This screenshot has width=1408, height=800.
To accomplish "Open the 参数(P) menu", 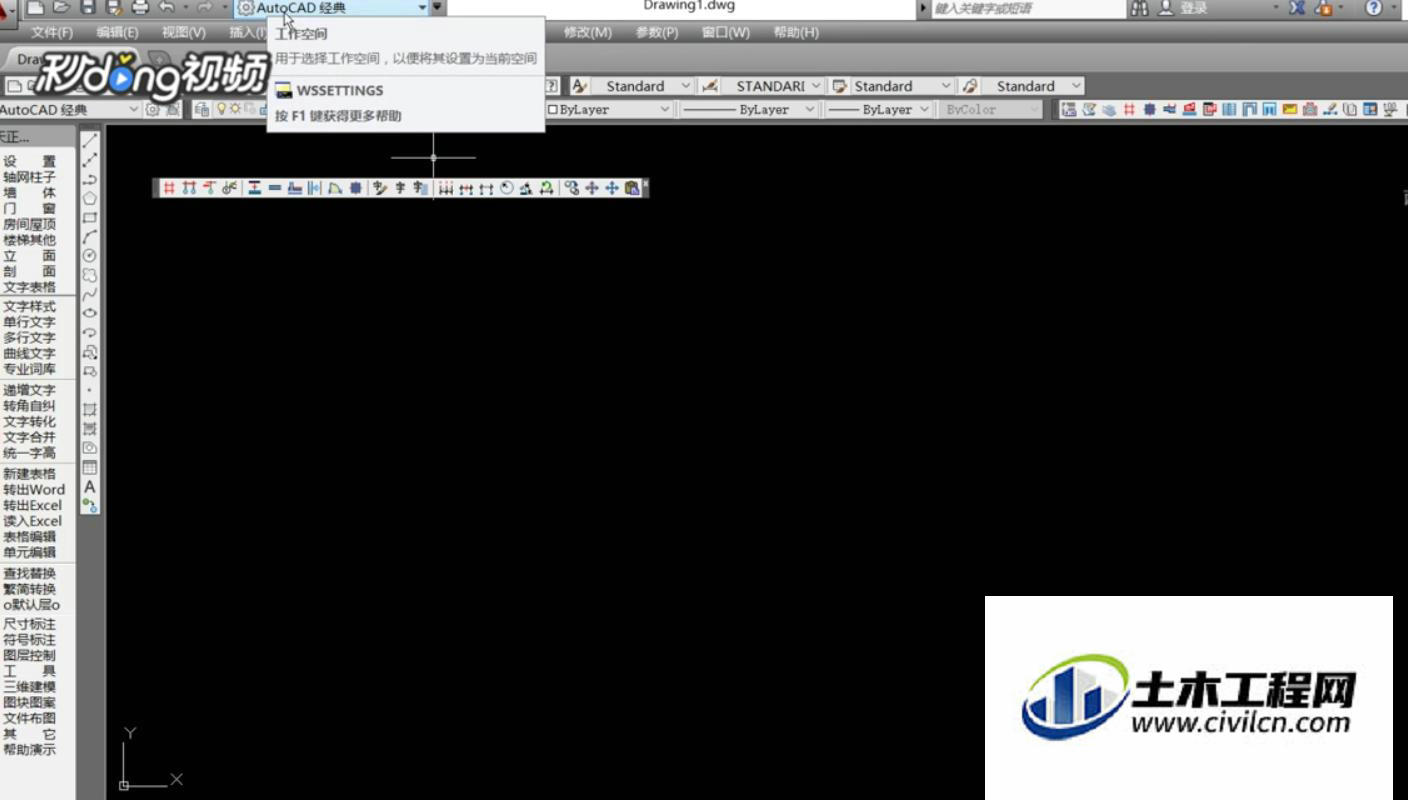I will click(x=657, y=32).
